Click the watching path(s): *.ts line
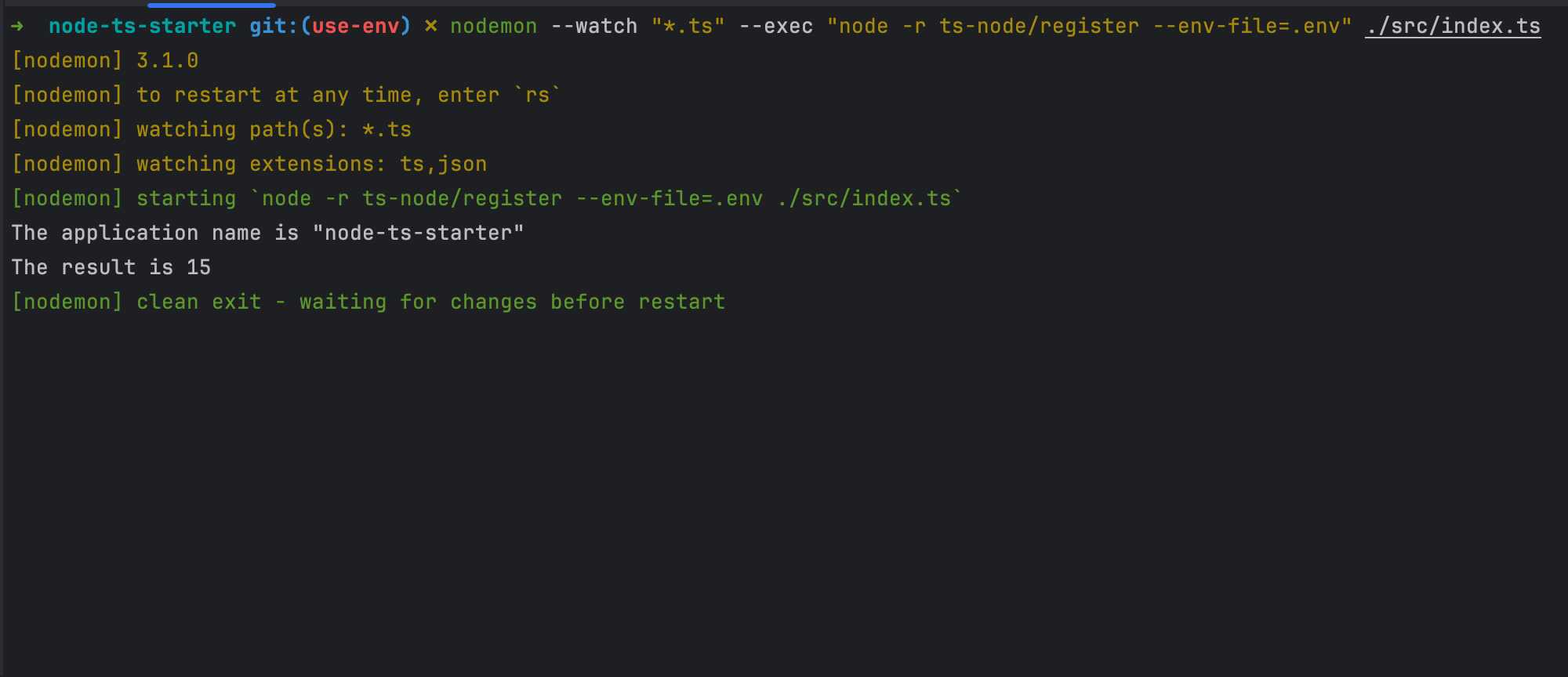This screenshot has height=677, width=1568. pyautogui.click(x=212, y=130)
